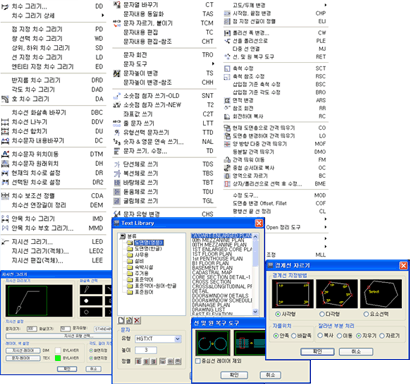Image resolution: width=410 pixels, height=384 pixels.
Task: Open the HGTXT font type dropdown
Action: pos(178,339)
